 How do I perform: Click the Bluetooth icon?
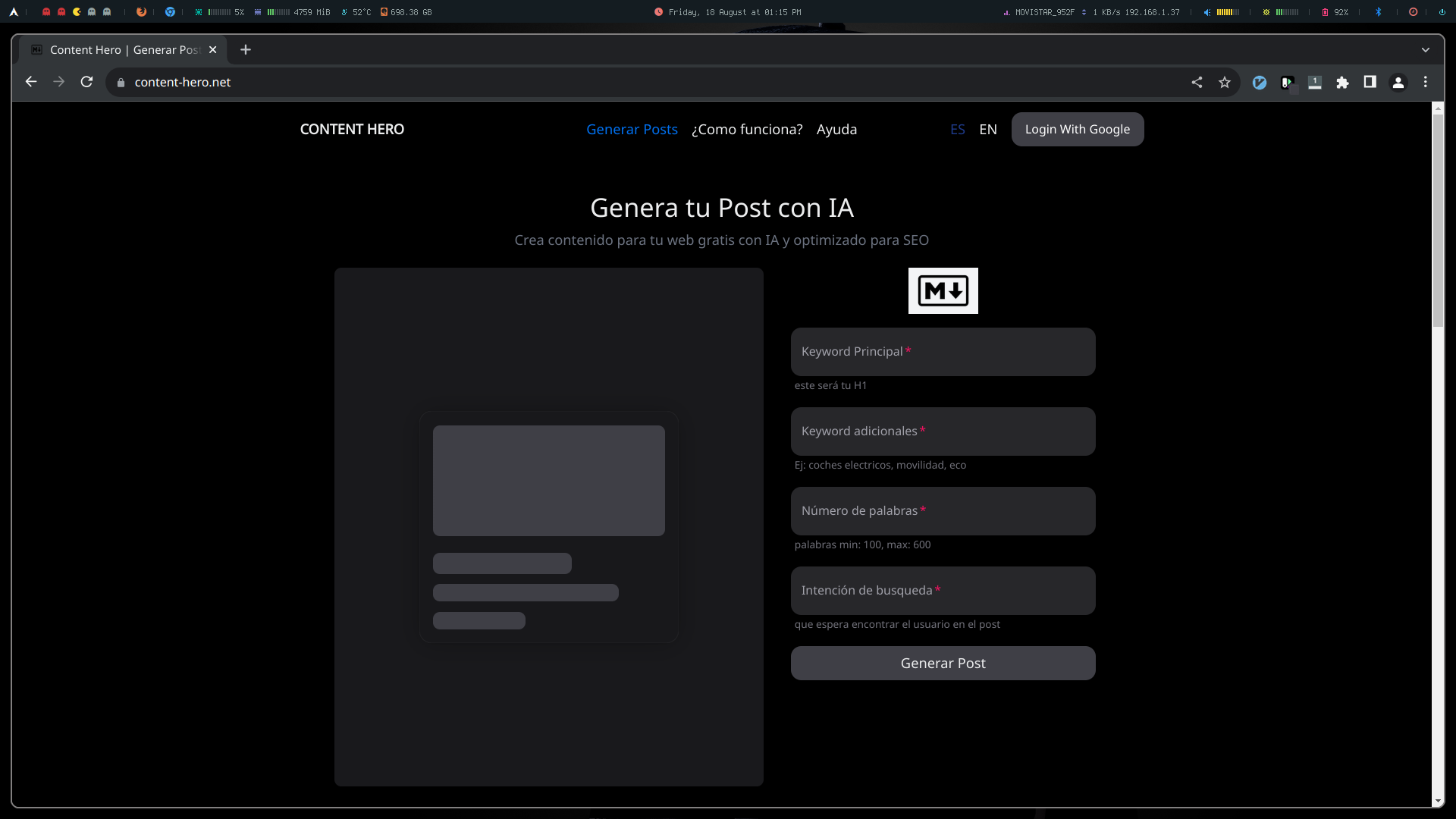click(x=1379, y=12)
